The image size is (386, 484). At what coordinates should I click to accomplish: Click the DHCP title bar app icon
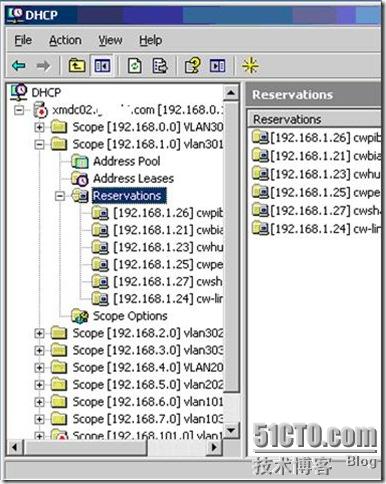click(x=15, y=14)
